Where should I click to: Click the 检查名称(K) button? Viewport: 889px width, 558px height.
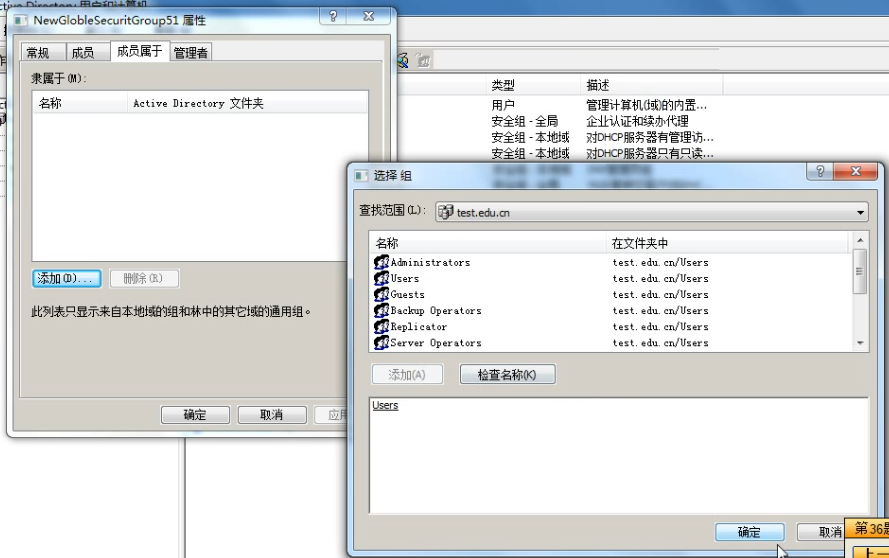point(507,375)
